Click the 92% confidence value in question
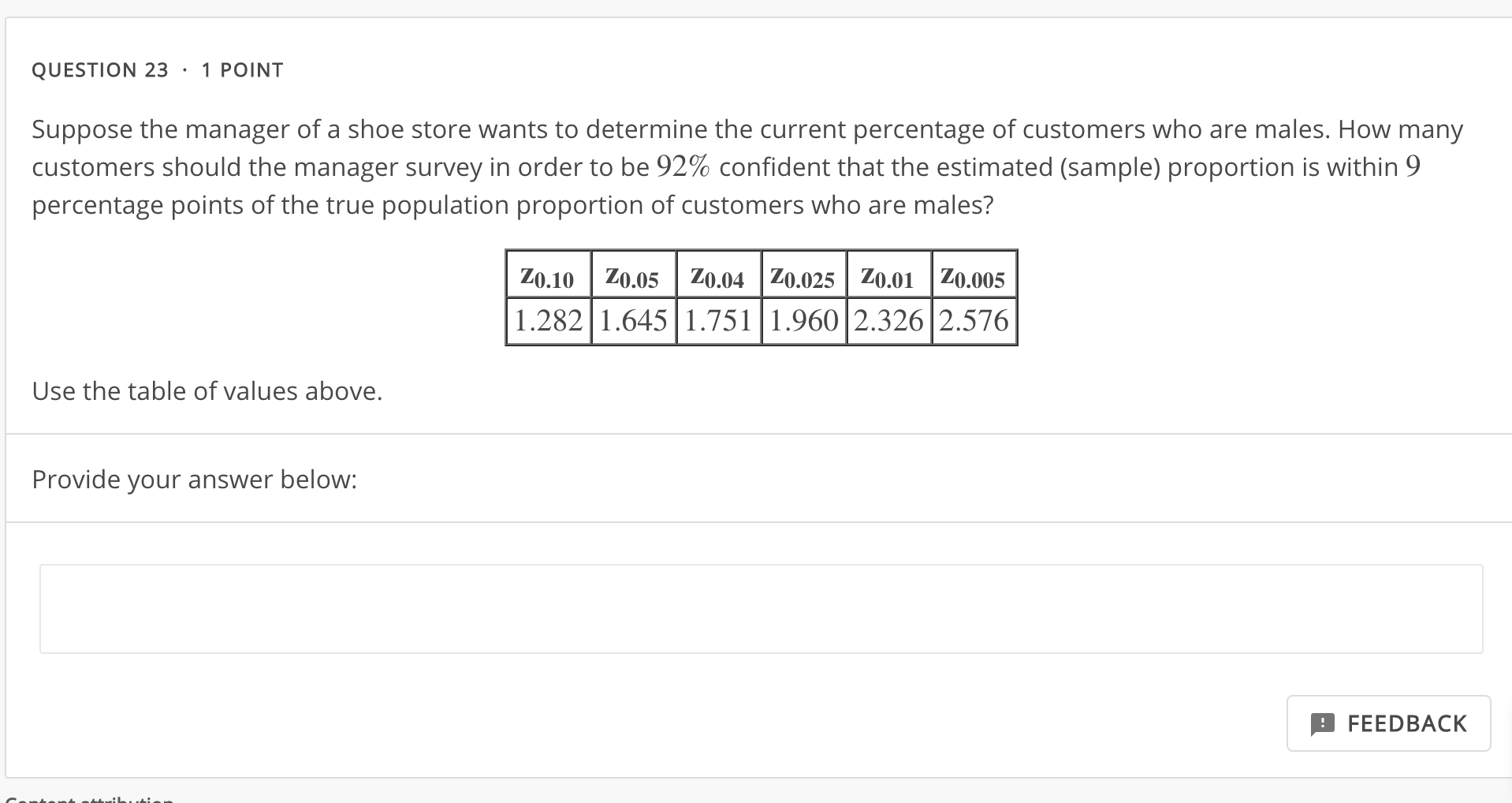1512x803 pixels. [683, 166]
